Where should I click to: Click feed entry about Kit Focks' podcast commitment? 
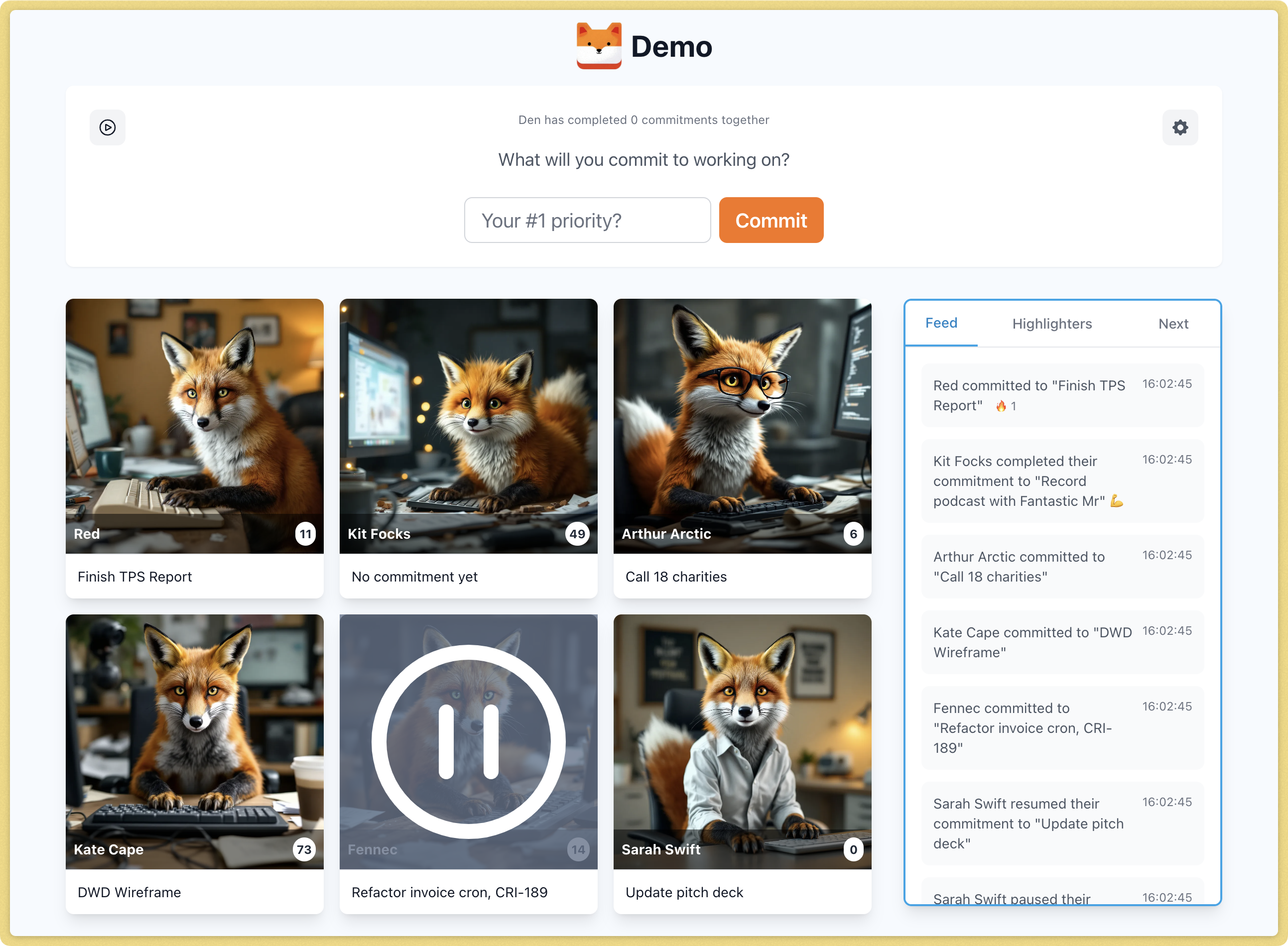tap(1062, 481)
